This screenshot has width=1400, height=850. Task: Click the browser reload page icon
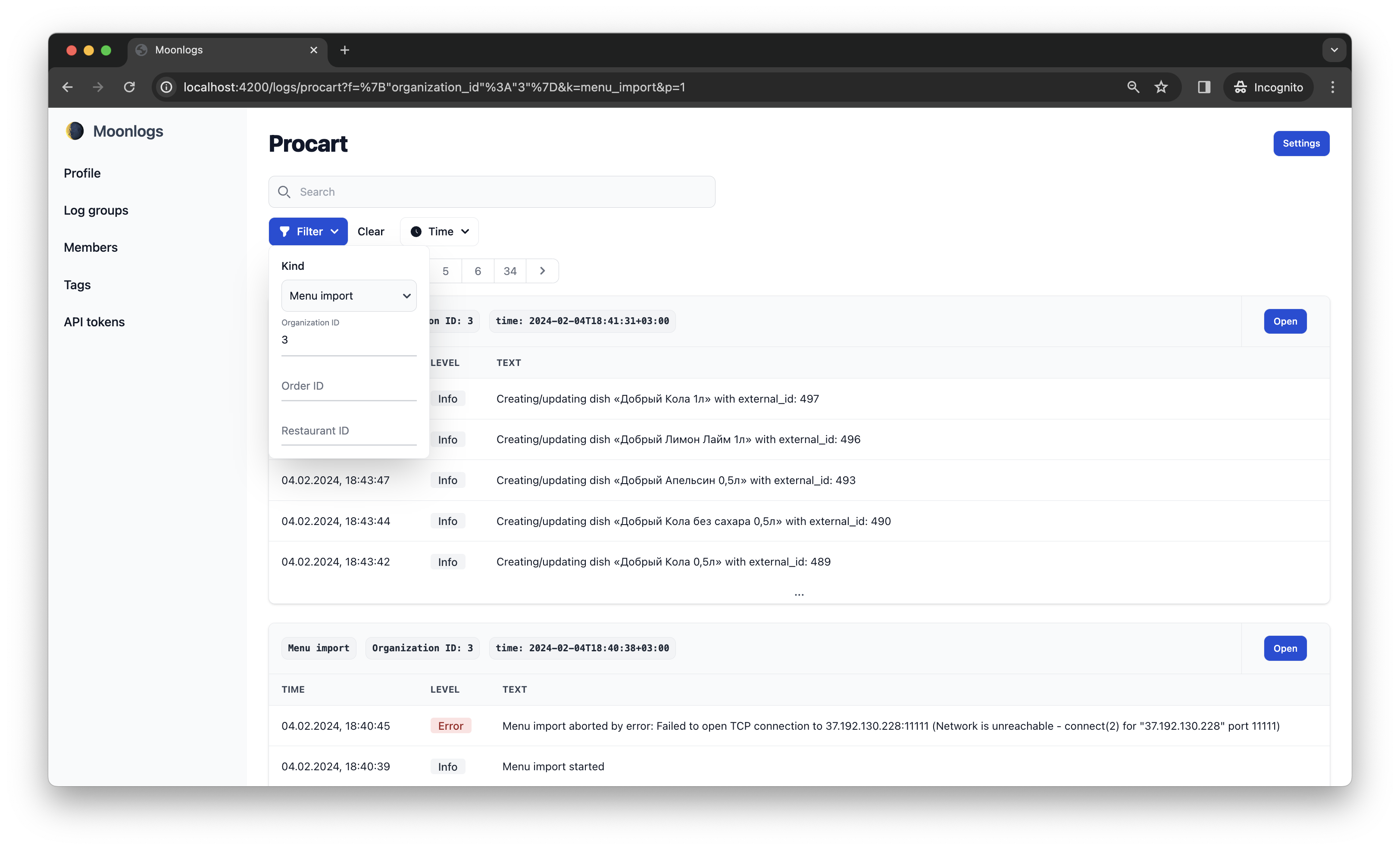tap(130, 87)
